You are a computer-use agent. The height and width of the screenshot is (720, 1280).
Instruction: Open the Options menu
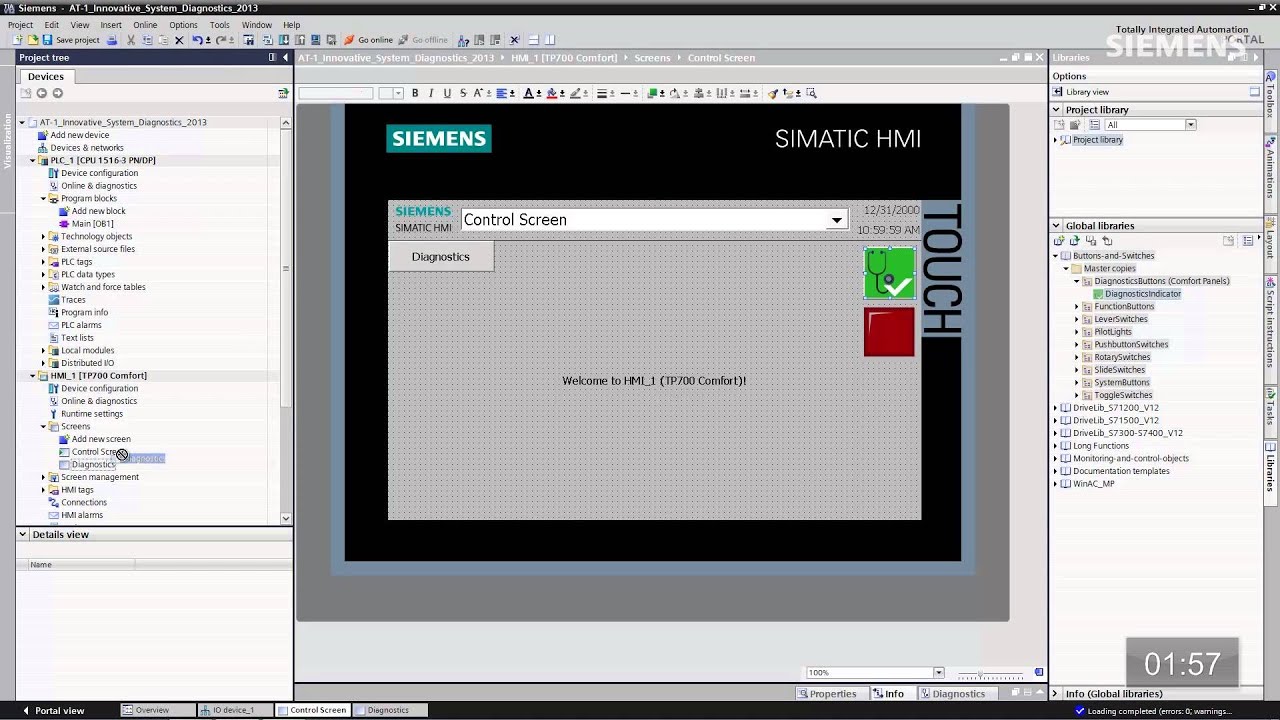click(x=183, y=25)
